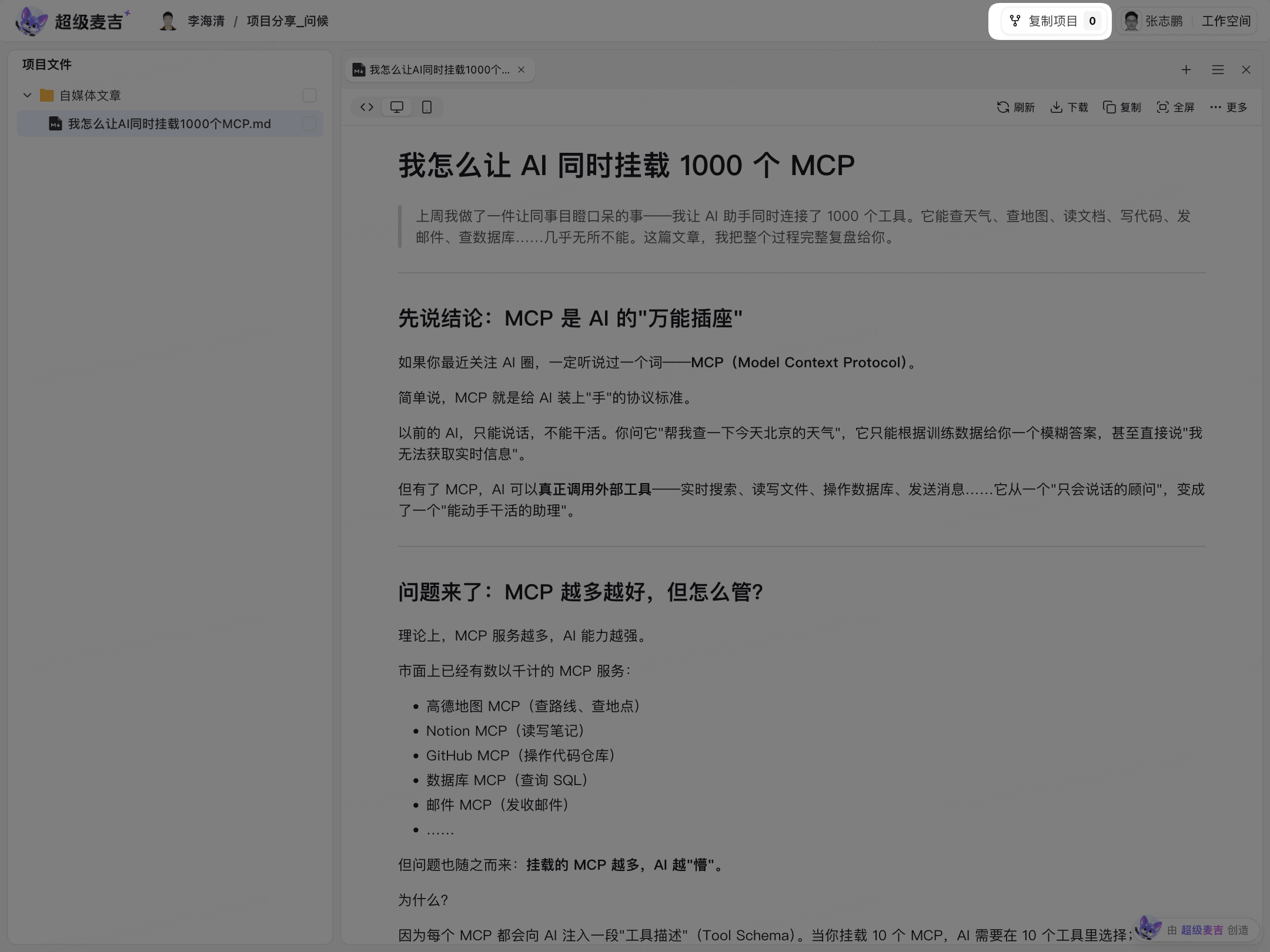Click the fork icon in 复制项目
This screenshot has height=952, width=1270.
[1015, 21]
